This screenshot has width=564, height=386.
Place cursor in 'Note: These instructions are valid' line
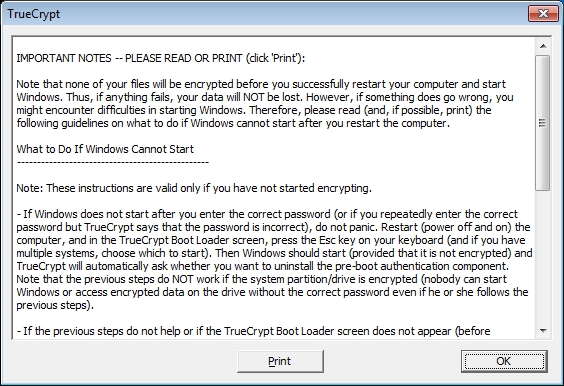click(194, 188)
